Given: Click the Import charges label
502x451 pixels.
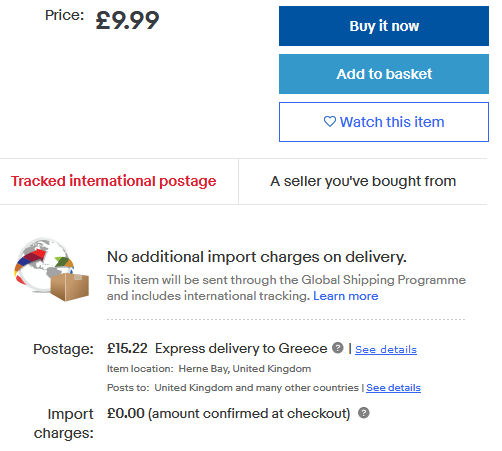Looking at the screenshot, I should [64, 424].
